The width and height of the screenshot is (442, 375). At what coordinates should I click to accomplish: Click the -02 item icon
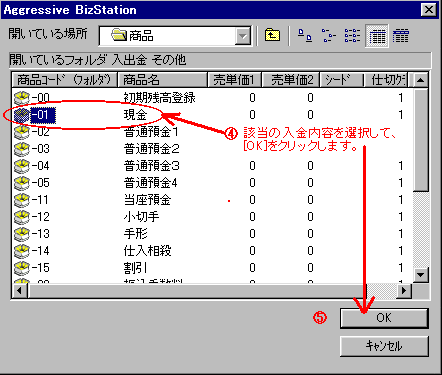pyautogui.click(x=22, y=132)
